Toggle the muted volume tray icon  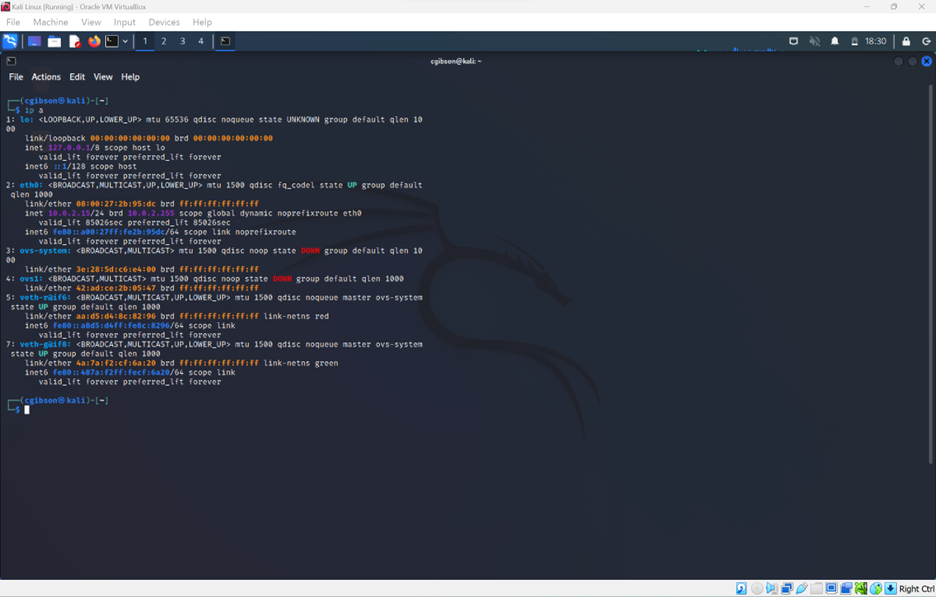814,41
